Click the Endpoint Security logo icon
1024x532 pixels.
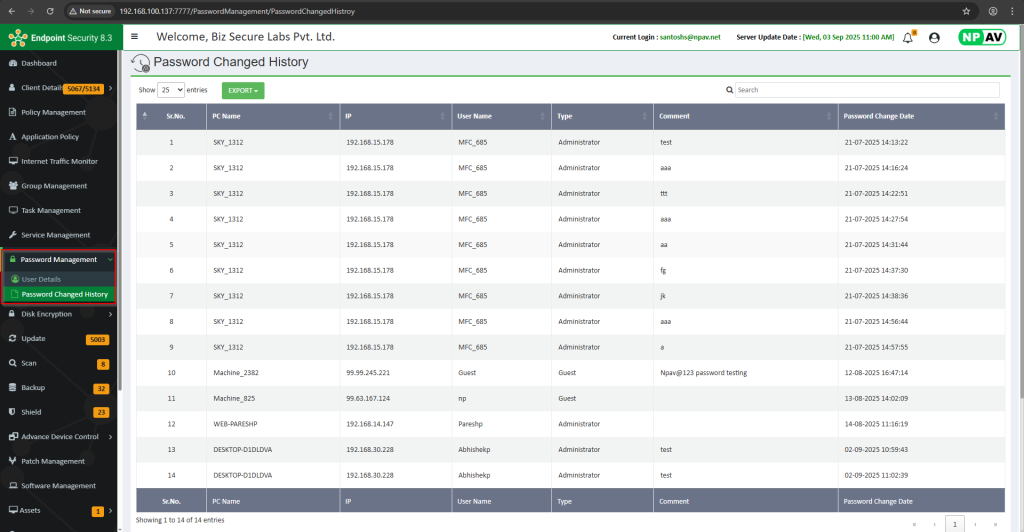tap(15, 38)
